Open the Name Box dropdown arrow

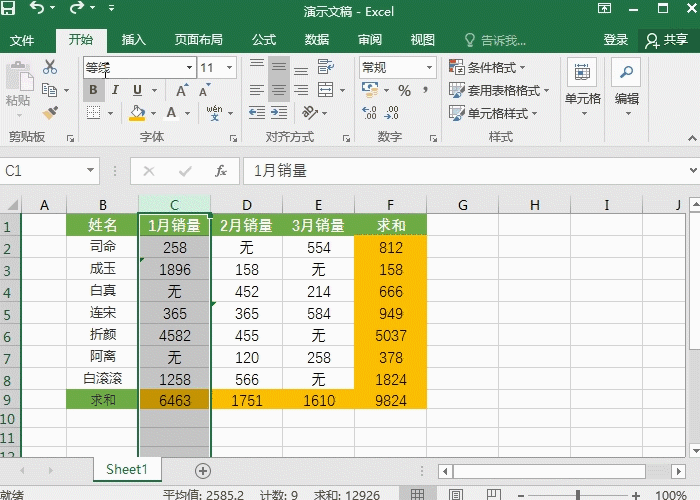91,170
